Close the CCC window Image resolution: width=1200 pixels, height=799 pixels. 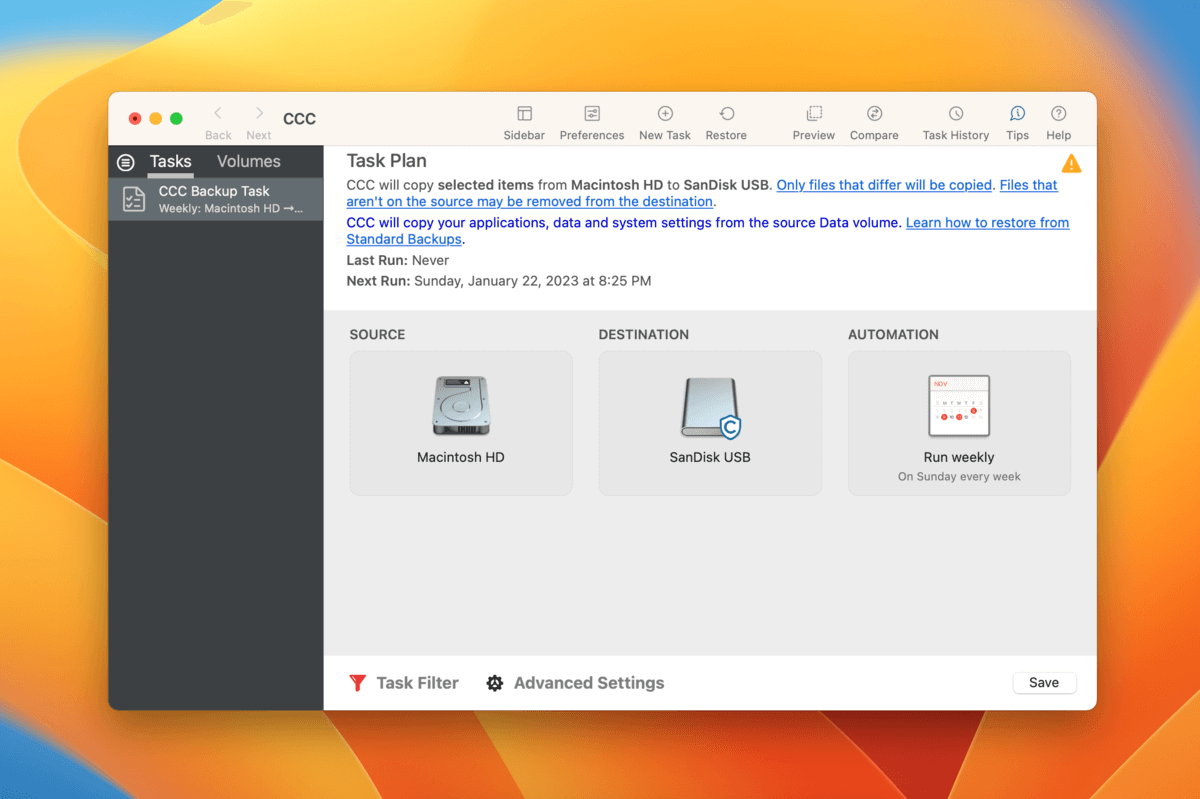[135, 119]
